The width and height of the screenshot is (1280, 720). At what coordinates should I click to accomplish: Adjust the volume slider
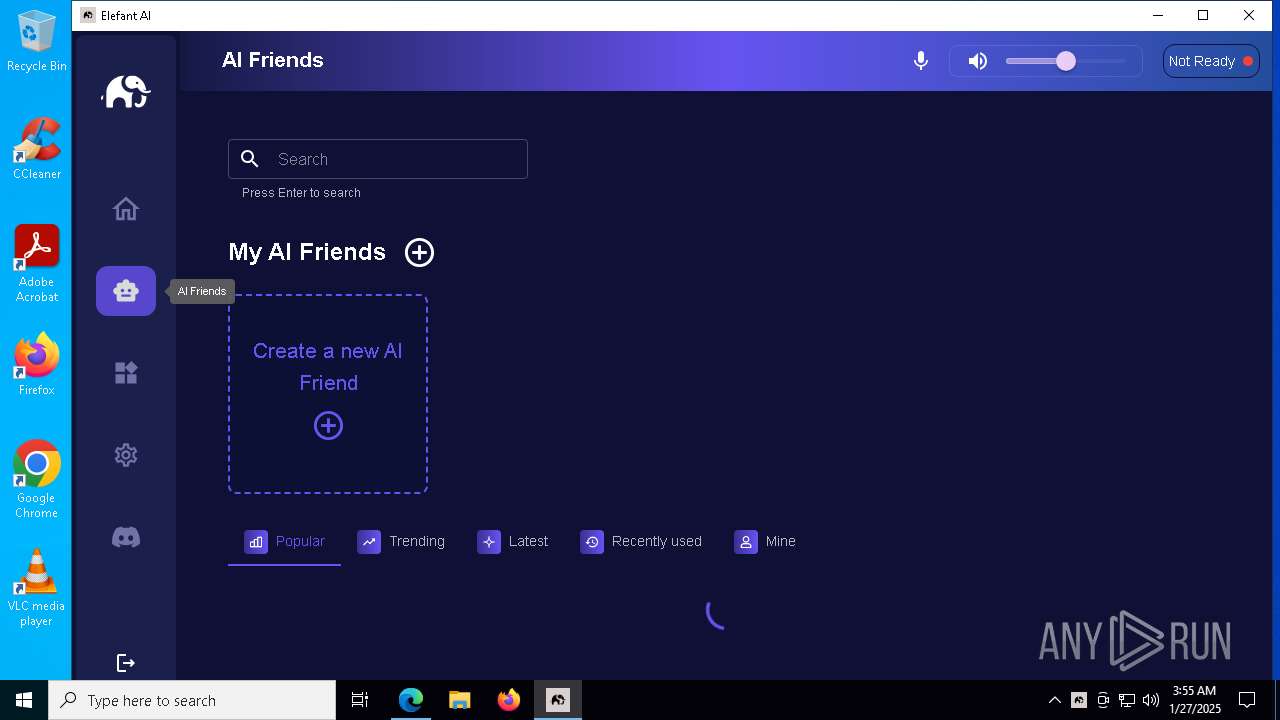1066,61
